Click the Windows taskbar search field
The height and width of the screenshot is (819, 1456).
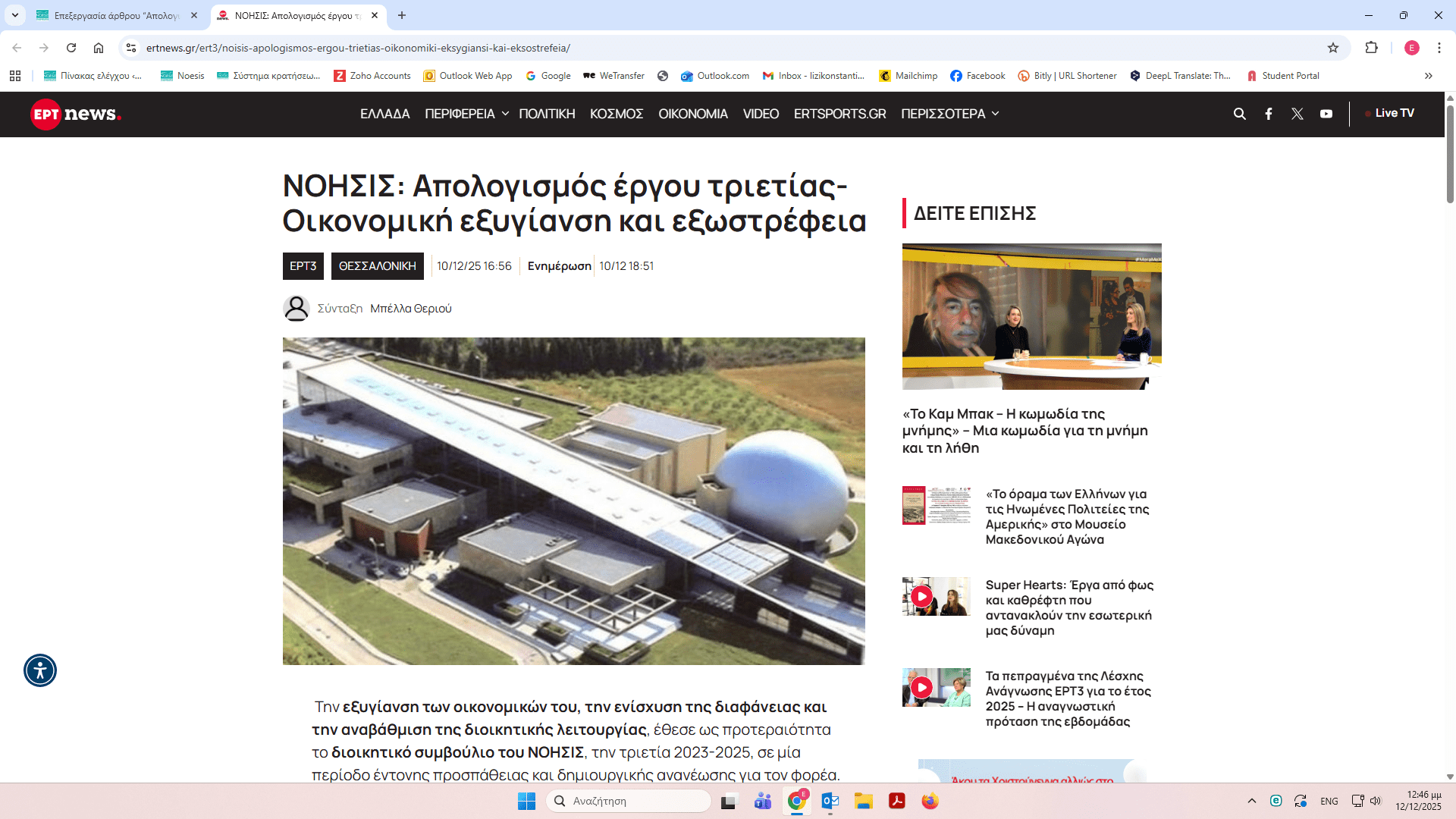(x=629, y=801)
